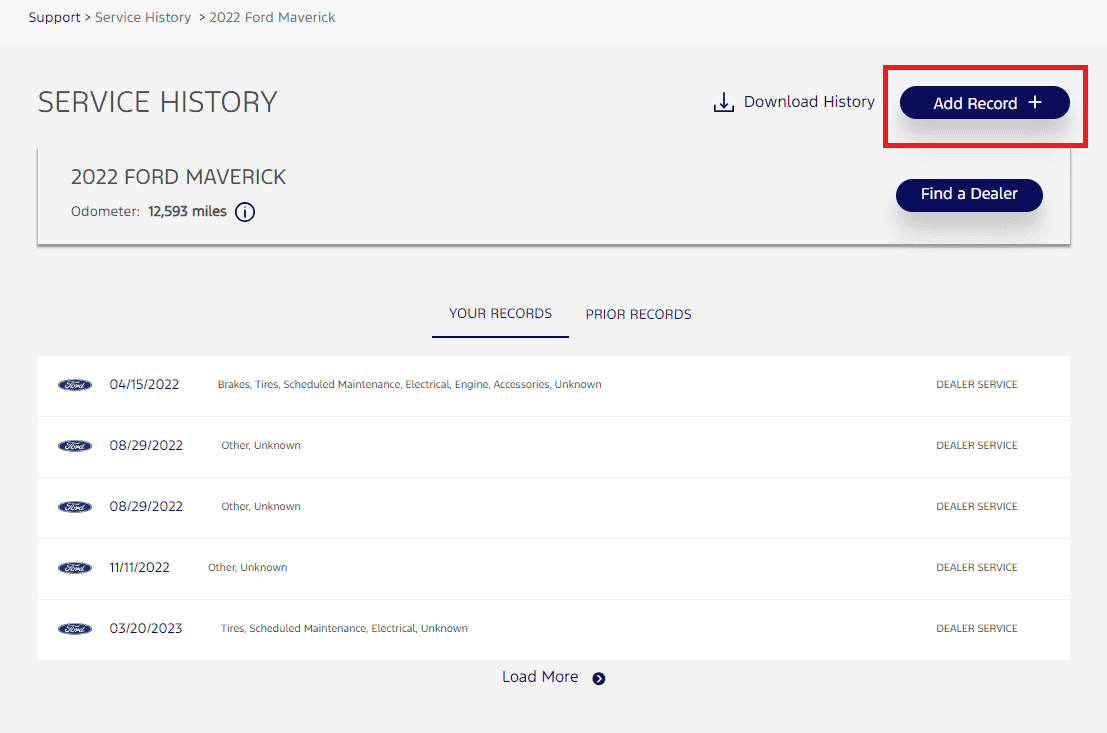
Task: Click the 12,593 miles odometer value
Action: pyautogui.click(x=187, y=212)
